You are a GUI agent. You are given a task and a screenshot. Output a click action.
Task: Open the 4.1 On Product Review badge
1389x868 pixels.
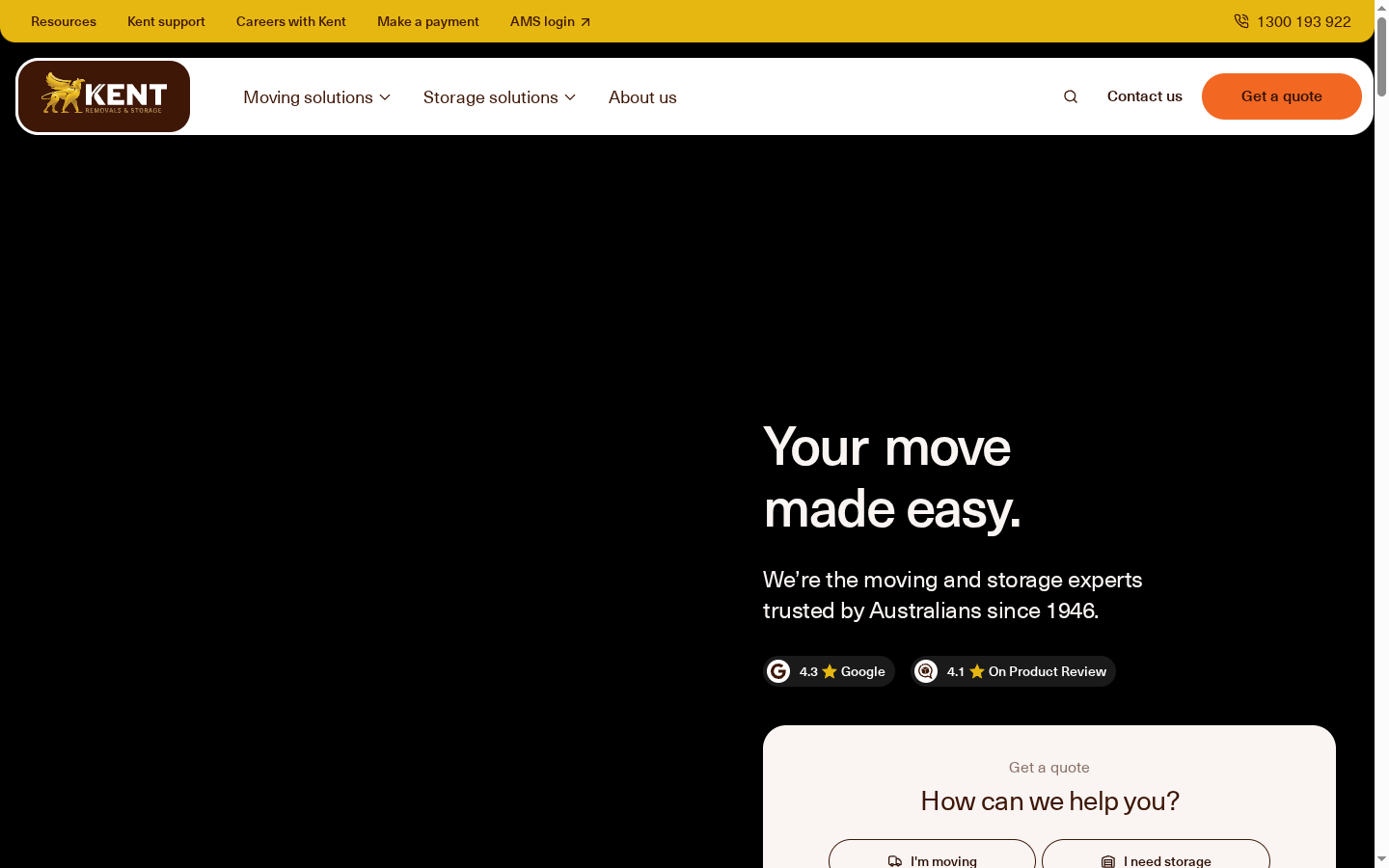click(x=1013, y=671)
